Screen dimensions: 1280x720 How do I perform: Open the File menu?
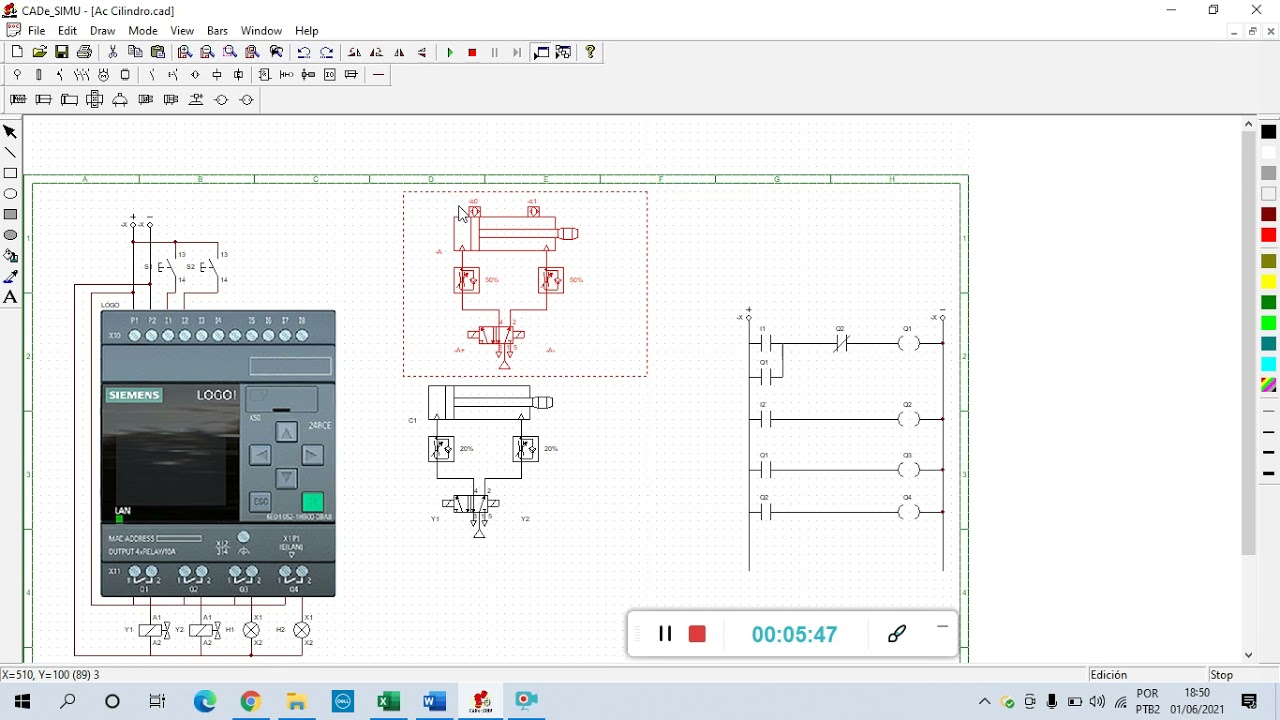[36, 31]
